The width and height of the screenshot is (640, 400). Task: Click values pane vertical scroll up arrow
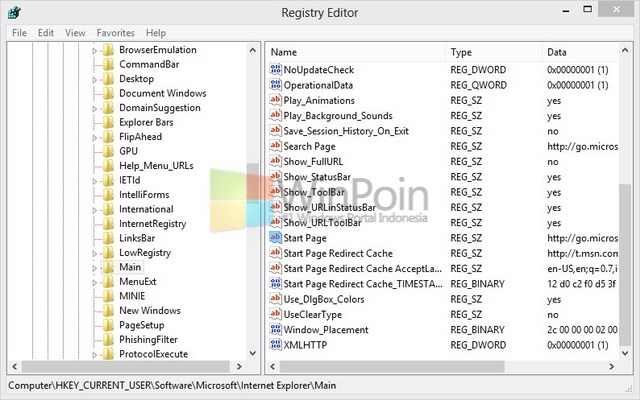(x=625, y=50)
